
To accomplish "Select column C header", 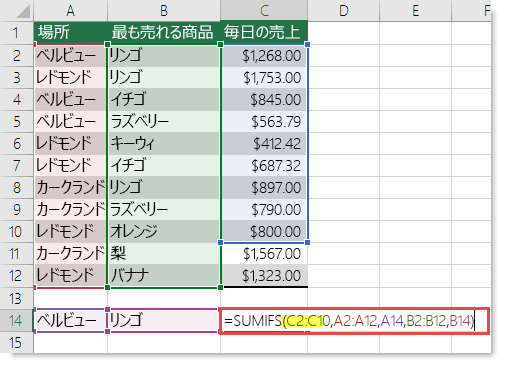I will [x=264, y=11].
